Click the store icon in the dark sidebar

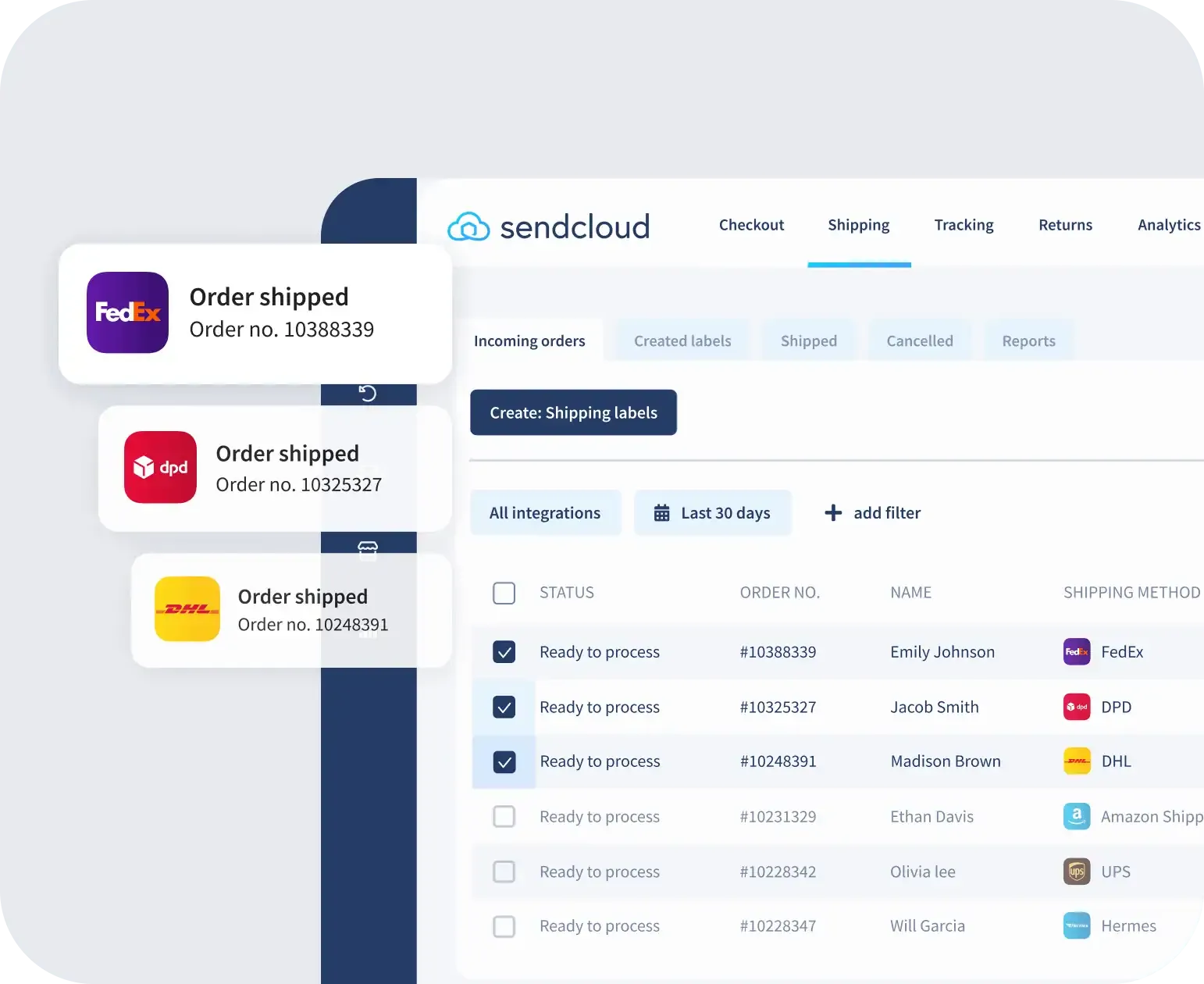[x=368, y=550]
